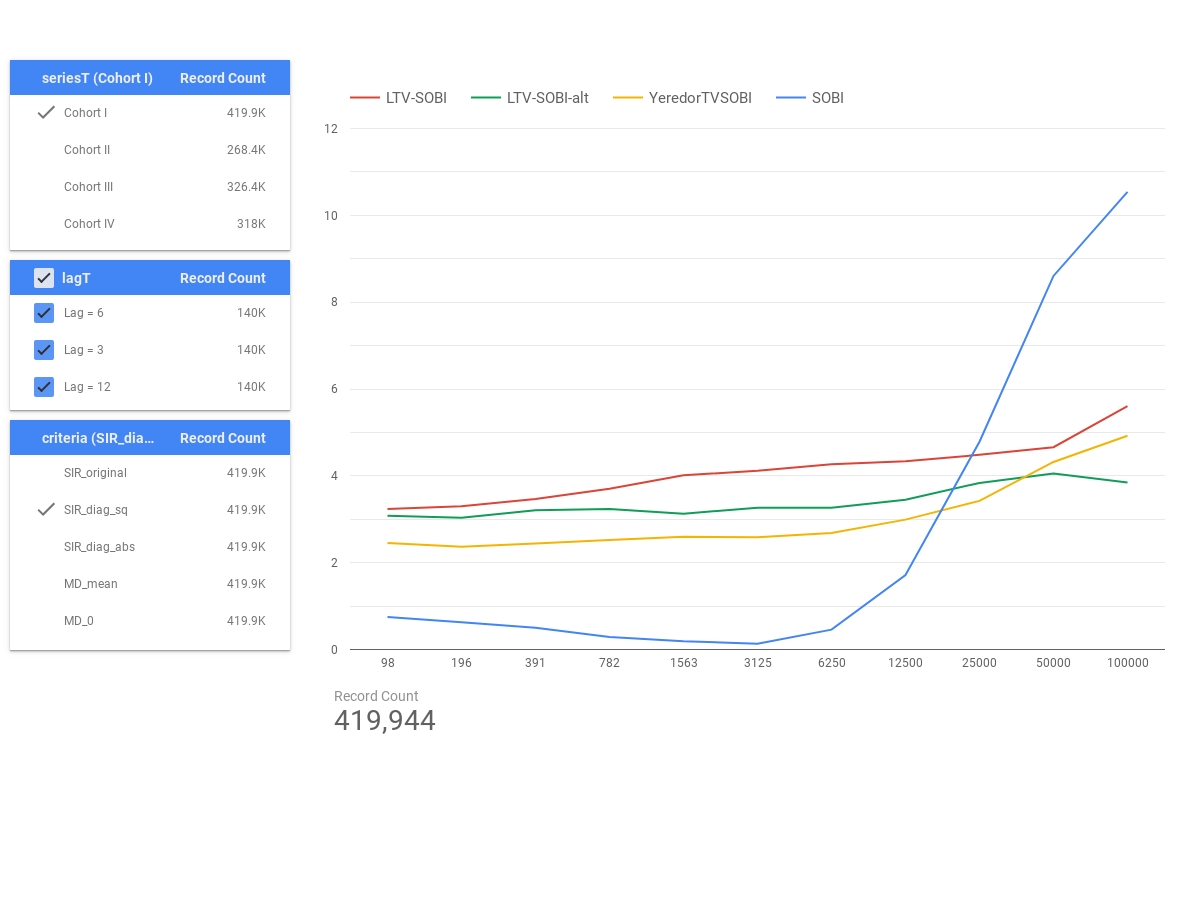
Task: Click the green LTV-SOBI-alt legend marker
Action: 487,97
